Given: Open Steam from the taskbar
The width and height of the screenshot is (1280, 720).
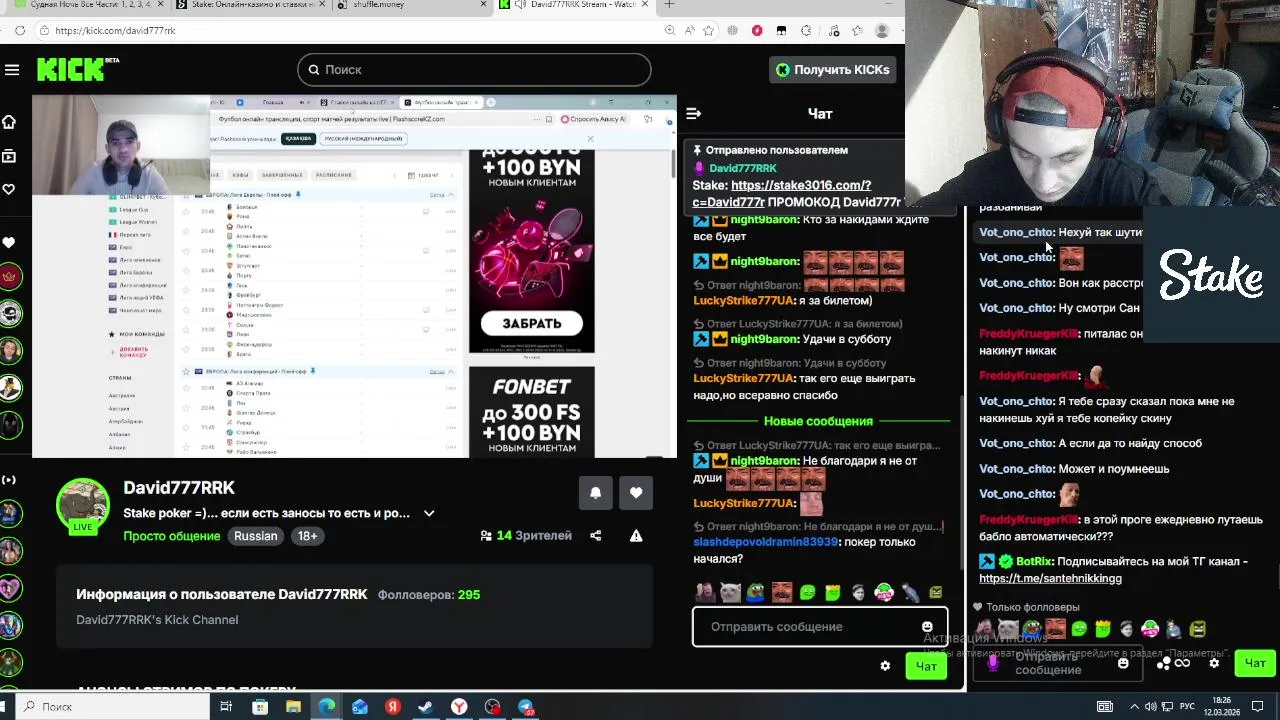Looking at the screenshot, I should pos(426,707).
